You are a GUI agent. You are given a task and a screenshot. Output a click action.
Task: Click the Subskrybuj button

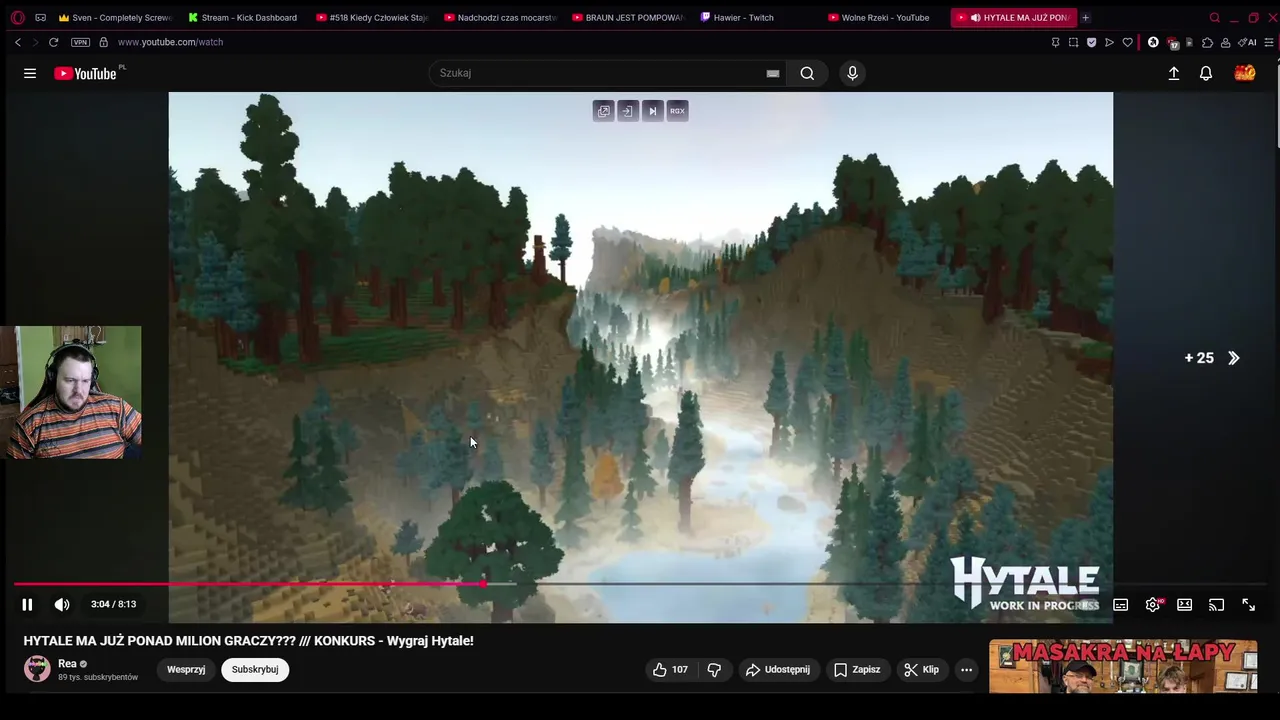[255, 669]
